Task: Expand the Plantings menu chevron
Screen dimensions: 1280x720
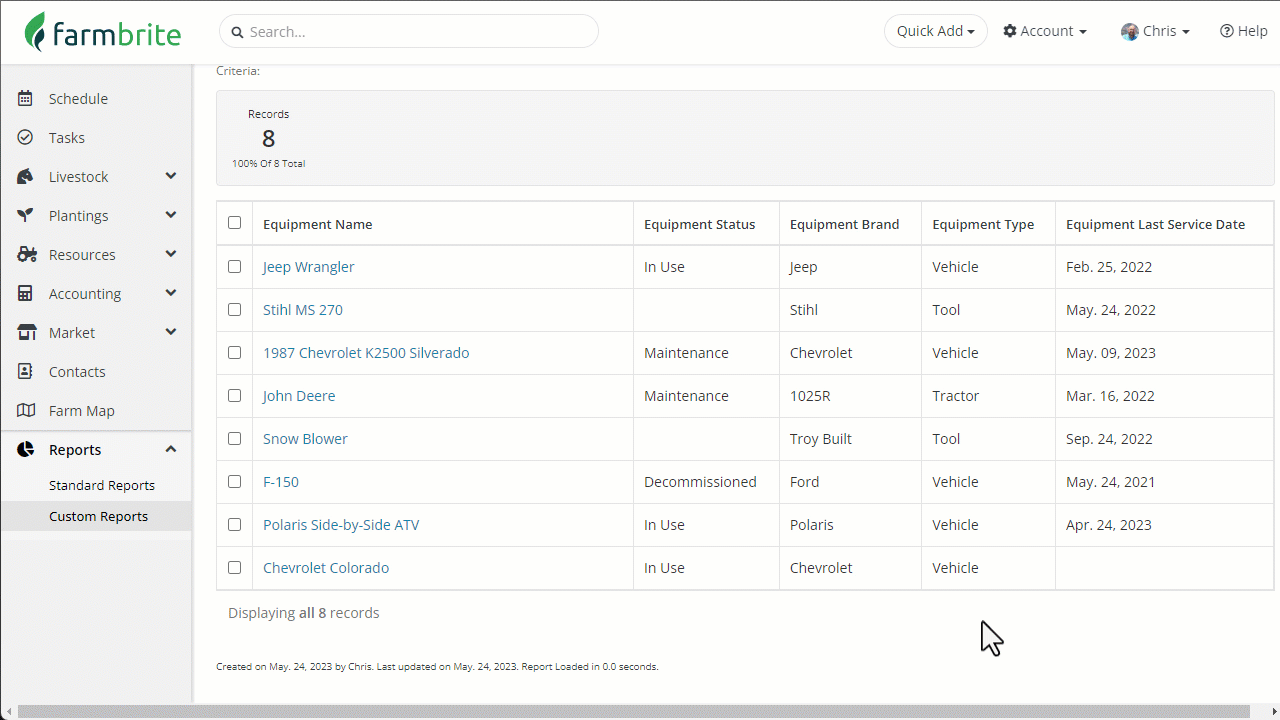Action: [x=171, y=215]
